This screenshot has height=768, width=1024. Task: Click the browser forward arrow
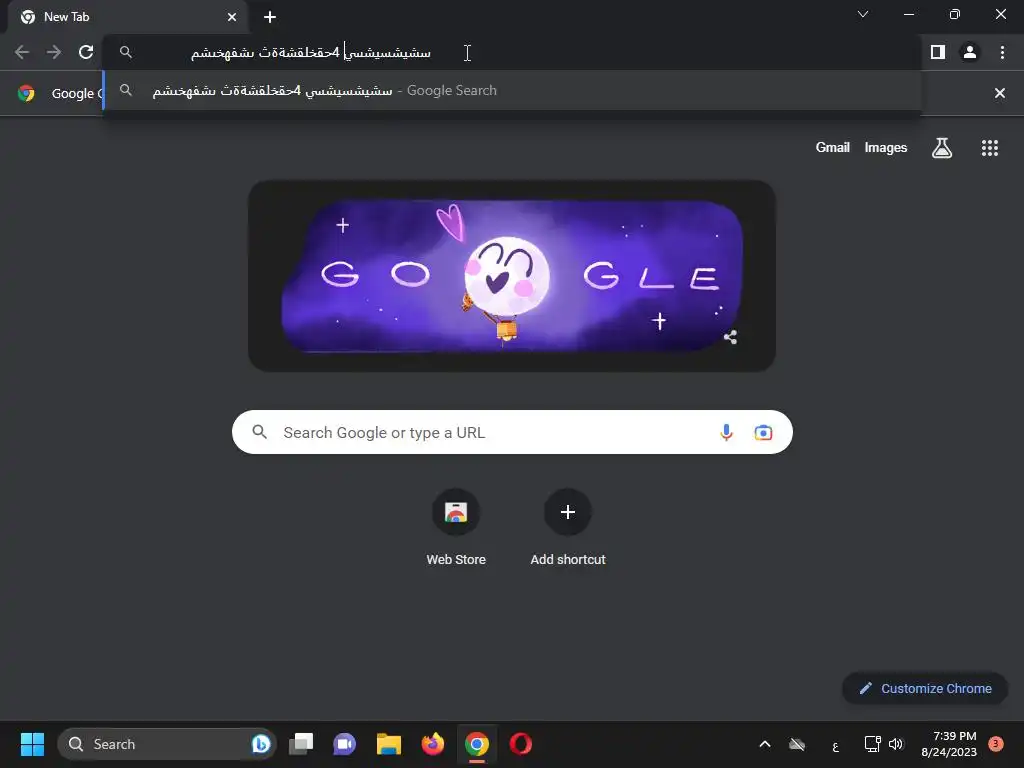pyautogui.click(x=54, y=52)
